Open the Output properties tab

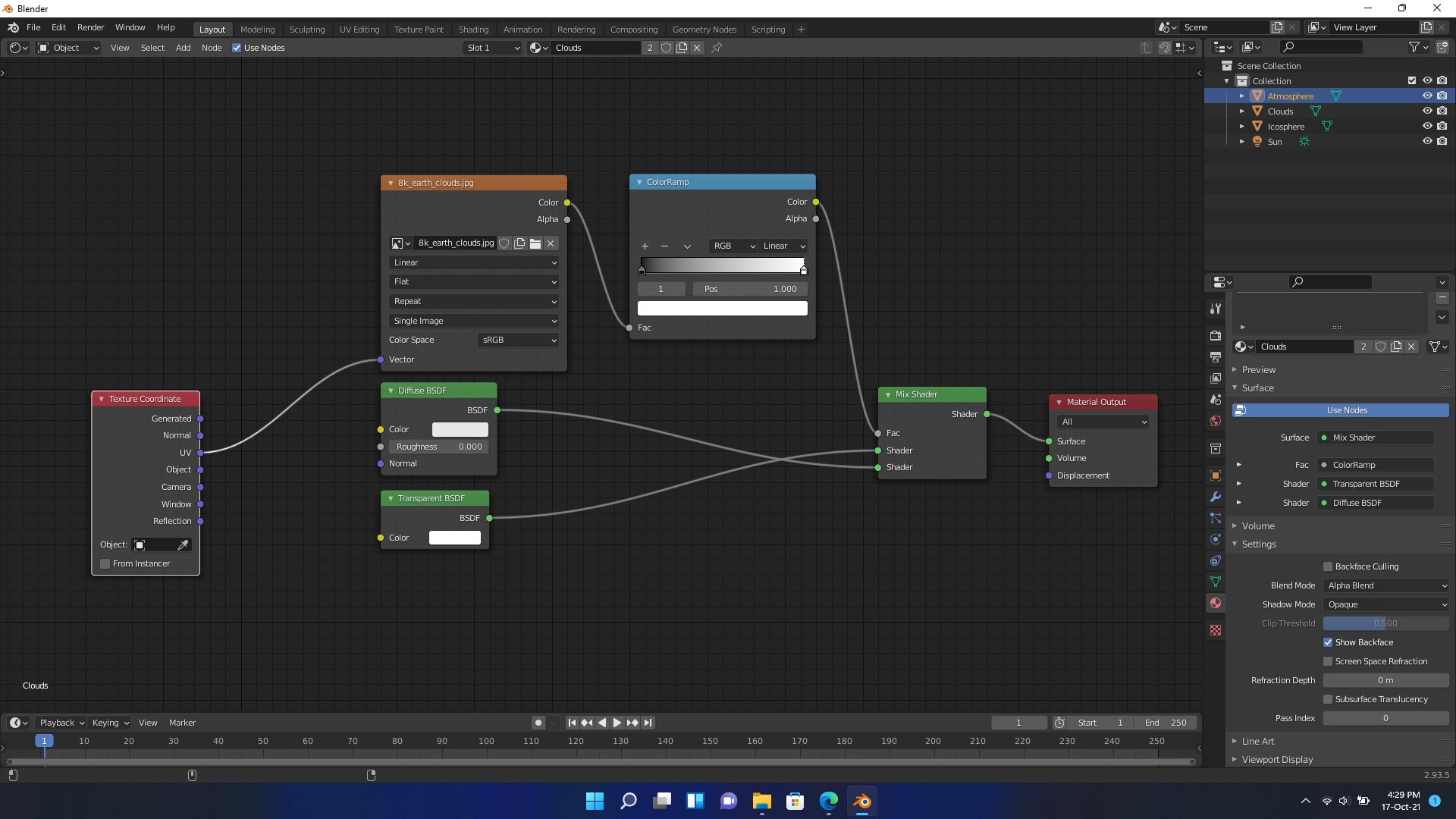pyautogui.click(x=1216, y=356)
